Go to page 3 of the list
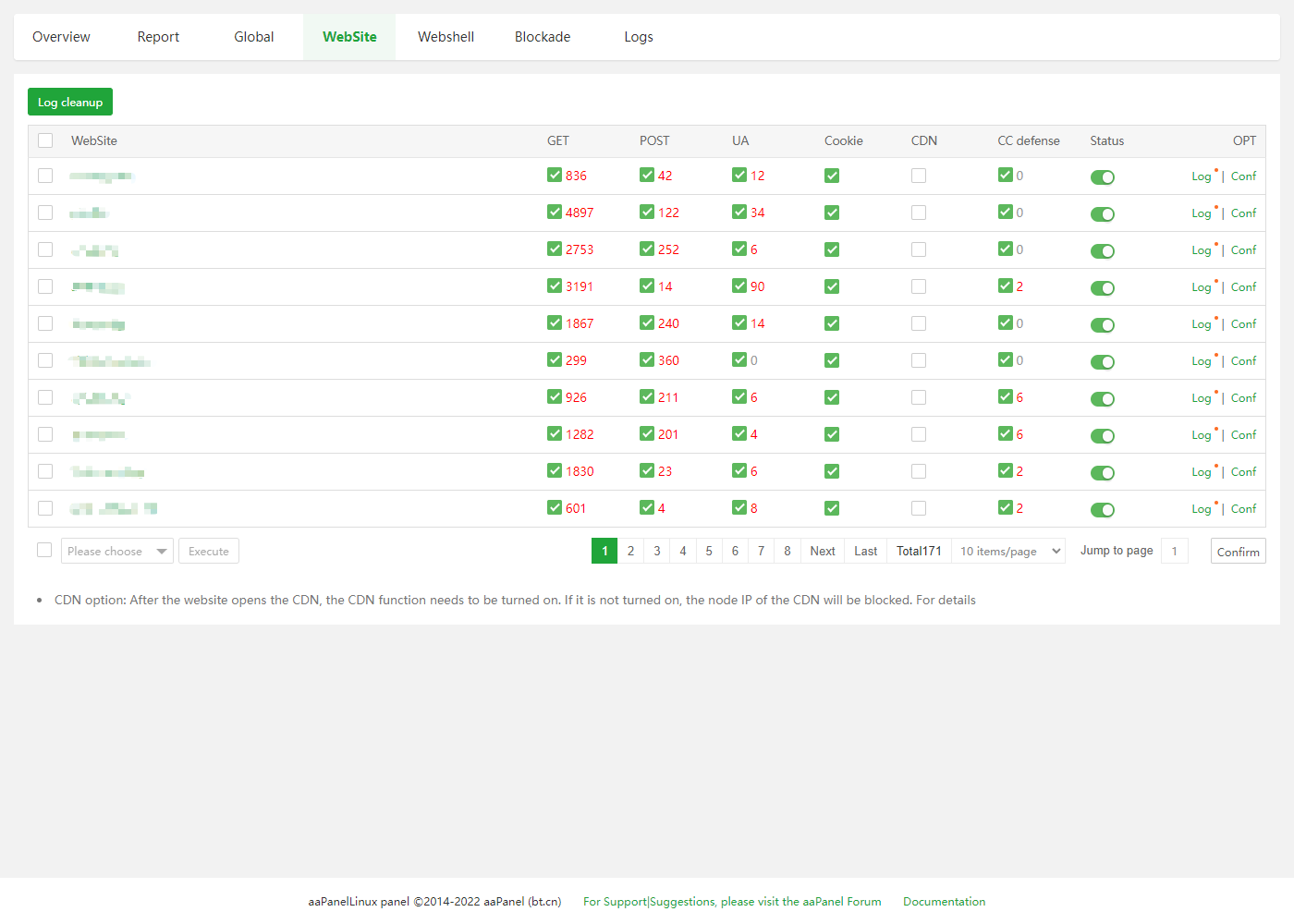The image size is (1294, 924). [657, 552]
